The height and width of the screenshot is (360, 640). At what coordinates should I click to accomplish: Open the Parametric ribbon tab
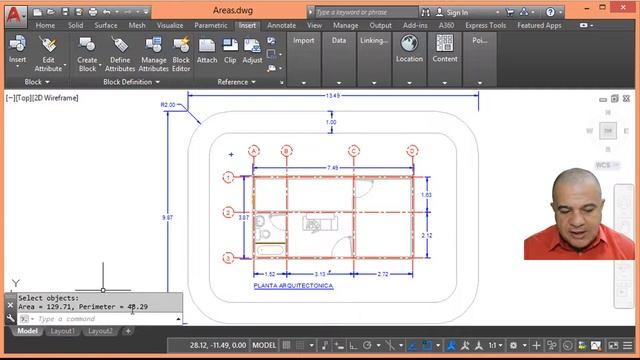[211, 25]
